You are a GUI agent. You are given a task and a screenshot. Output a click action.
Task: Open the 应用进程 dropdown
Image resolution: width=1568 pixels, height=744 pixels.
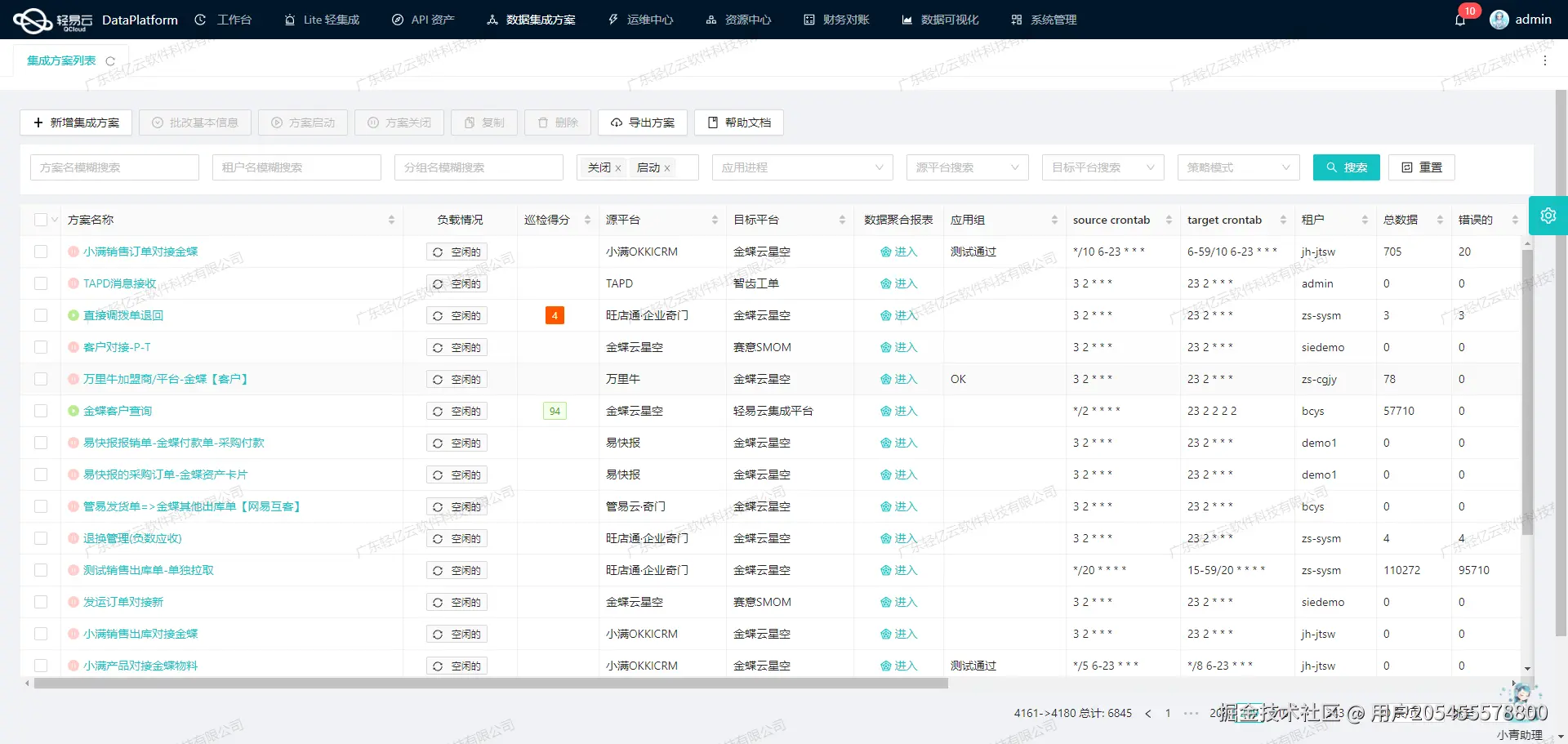tap(802, 167)
